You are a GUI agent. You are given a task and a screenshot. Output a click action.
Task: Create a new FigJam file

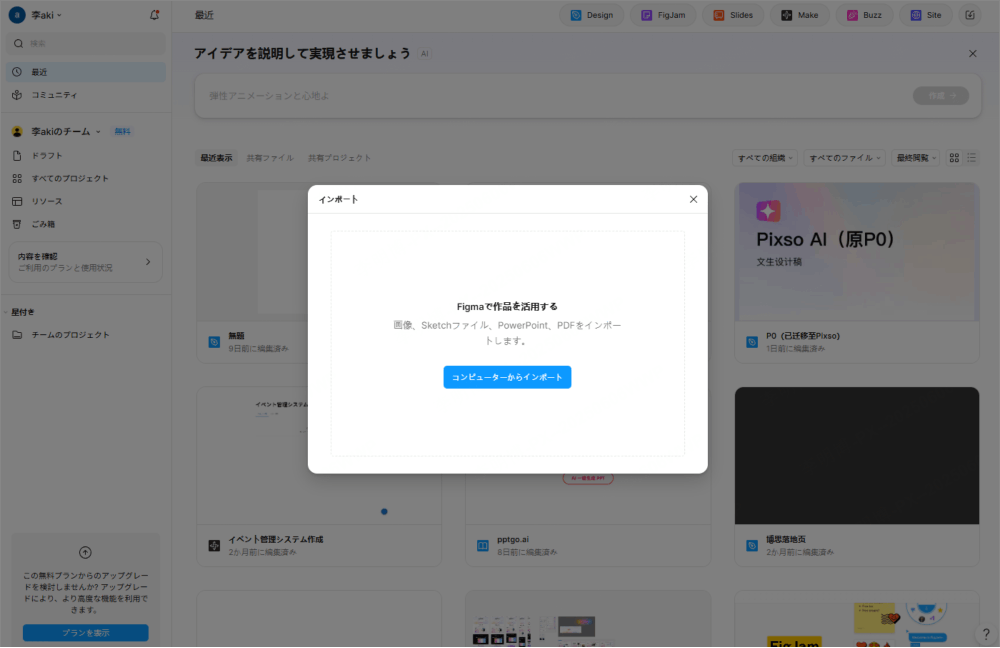[663, 15]
